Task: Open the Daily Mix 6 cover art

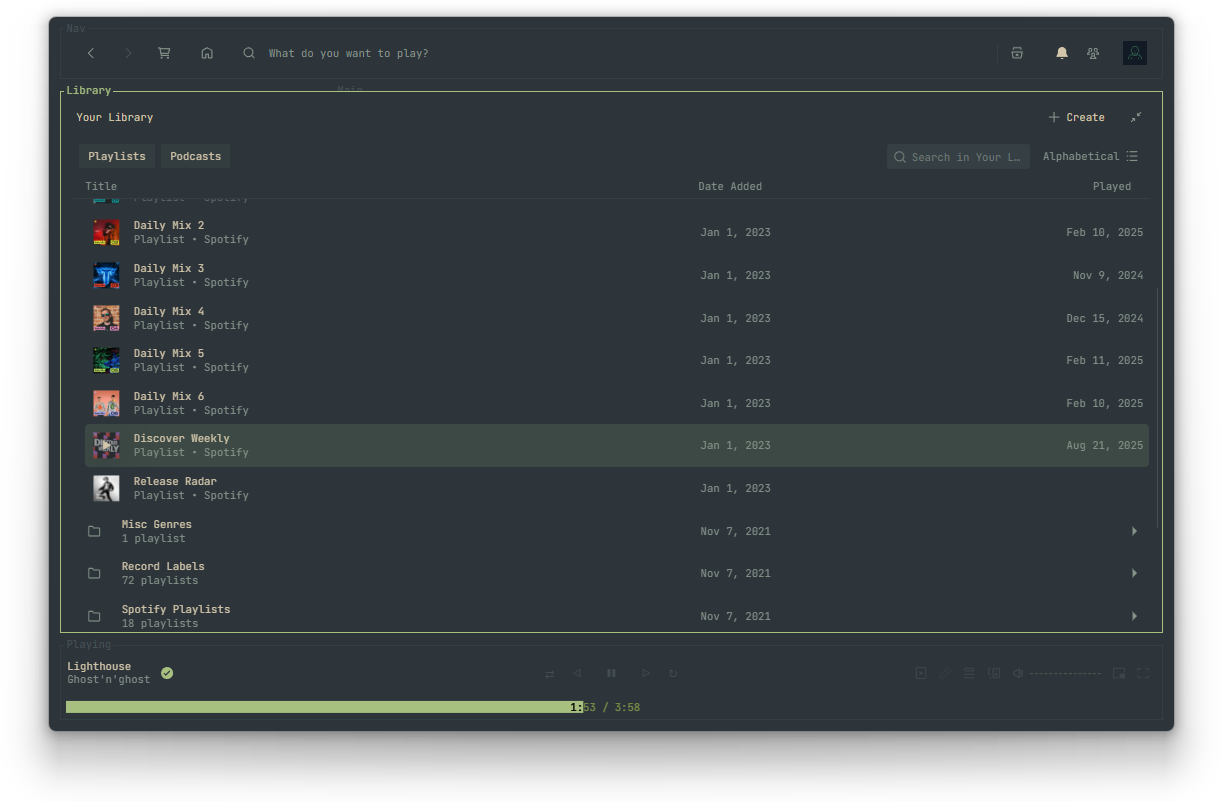Action: [106, 403]
